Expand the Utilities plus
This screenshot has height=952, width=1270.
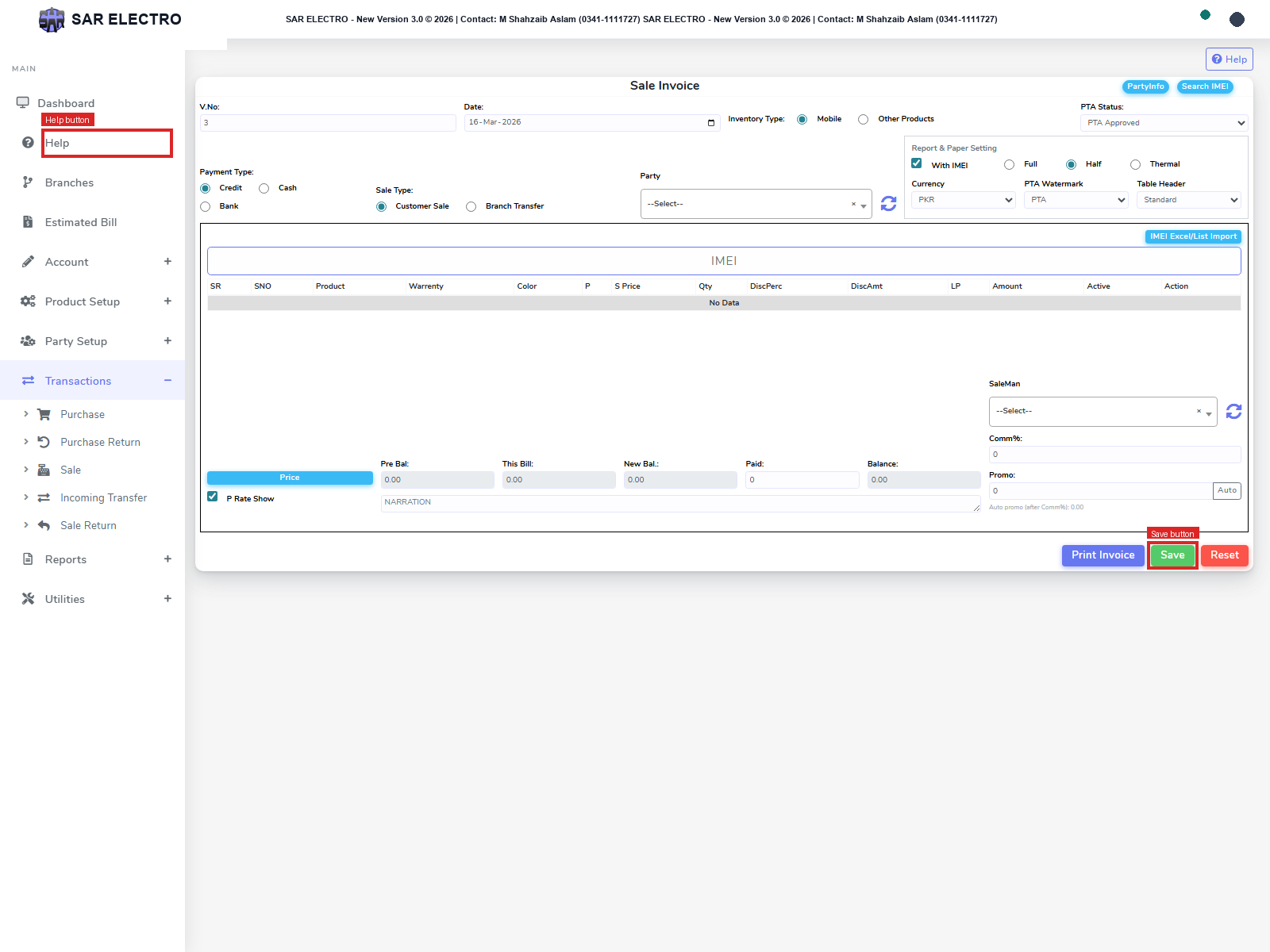pyautogui.click(x=167, y=598)
